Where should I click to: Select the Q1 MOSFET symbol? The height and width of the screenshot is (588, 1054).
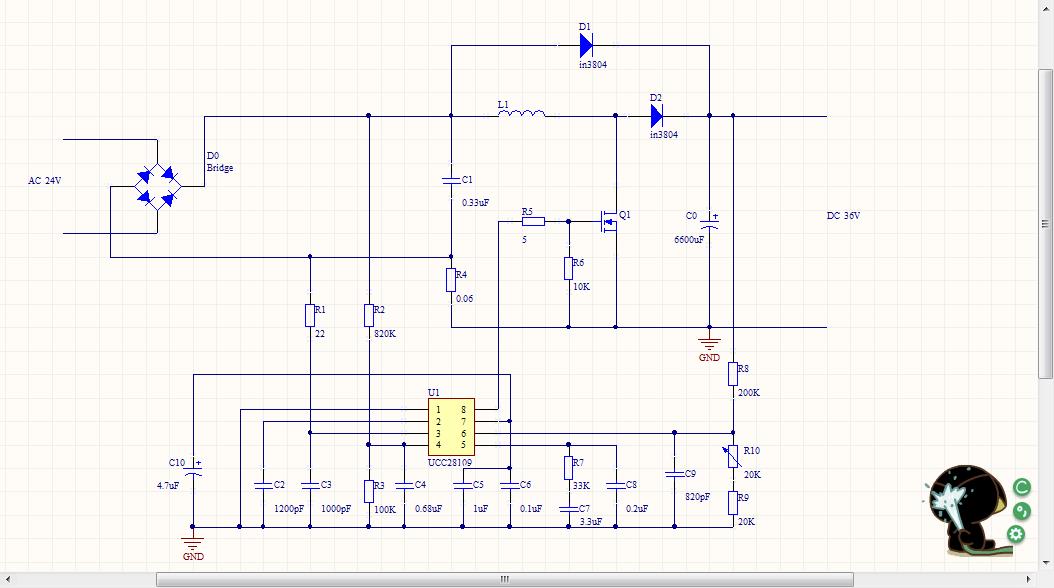610,221
